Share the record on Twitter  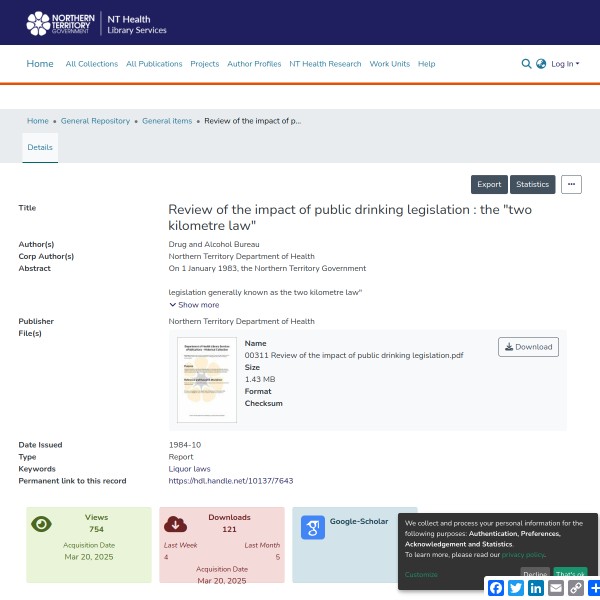tap(516, 588)
